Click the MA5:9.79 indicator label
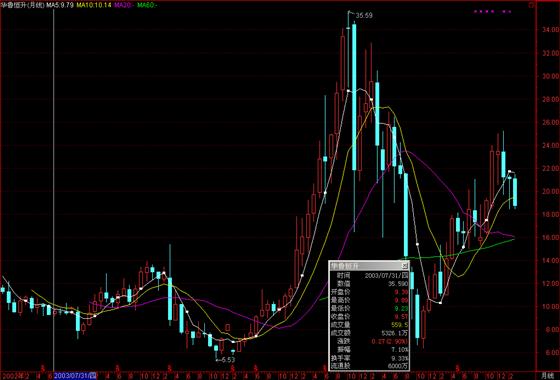This screenshot has height=380, width=560. 60,5
